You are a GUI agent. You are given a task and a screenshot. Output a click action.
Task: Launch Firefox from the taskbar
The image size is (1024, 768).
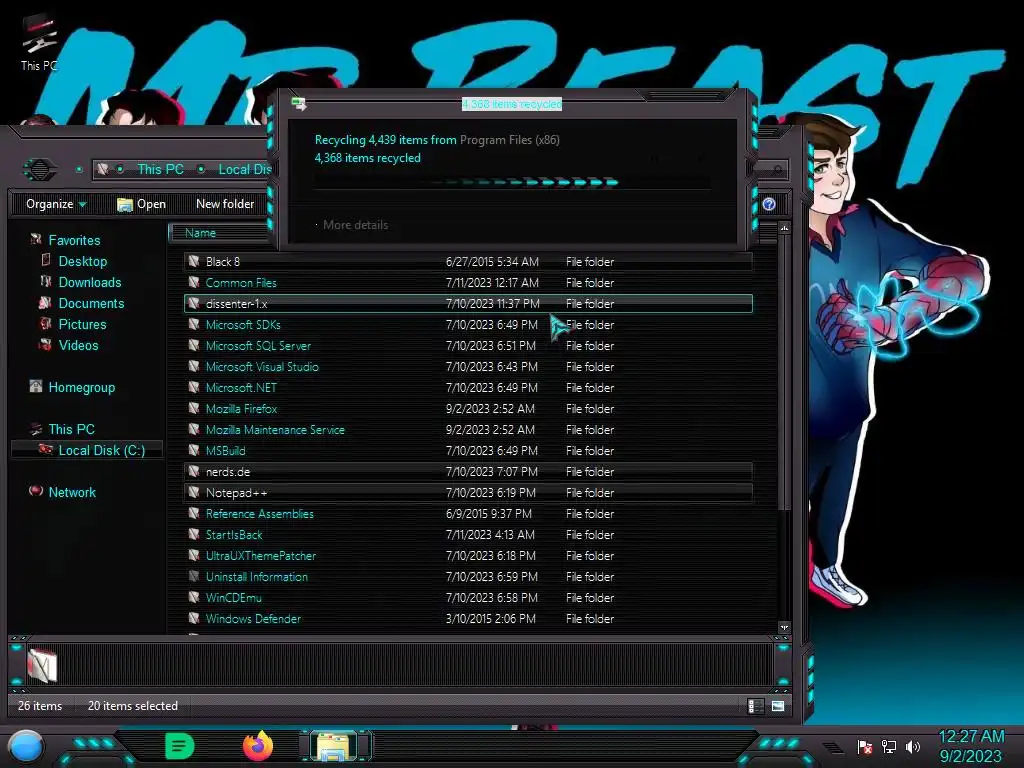click(258, 746)
